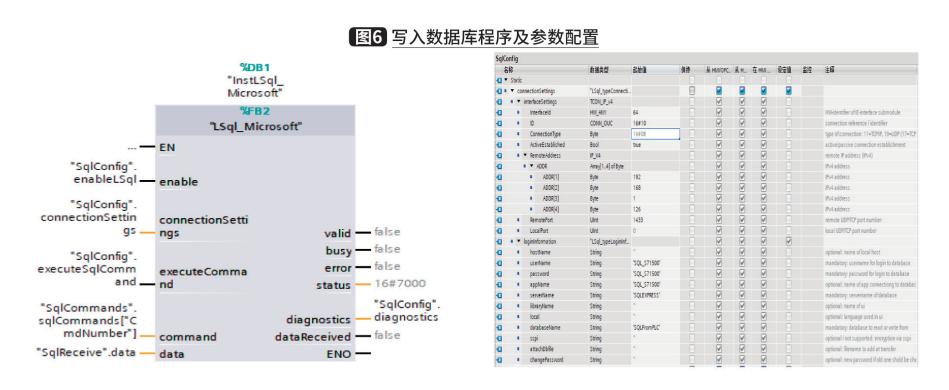
Task: Collapse the Static section
Action: [506, 80]
